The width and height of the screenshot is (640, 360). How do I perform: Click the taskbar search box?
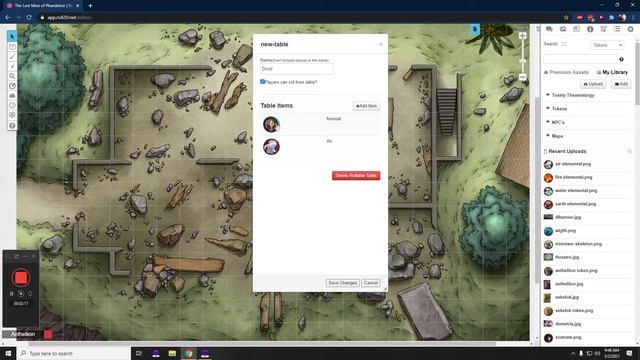pyautogui.click(x=73, y=353)
